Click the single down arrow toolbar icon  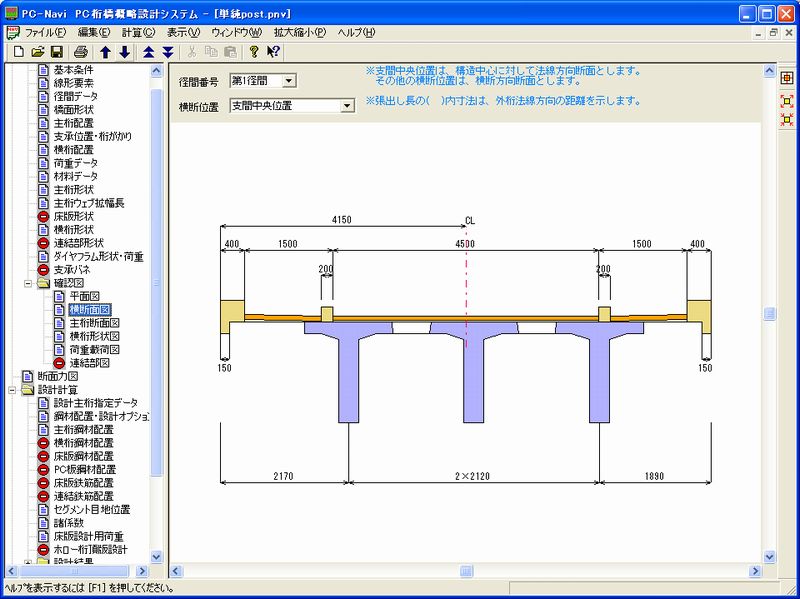[124, 51]
